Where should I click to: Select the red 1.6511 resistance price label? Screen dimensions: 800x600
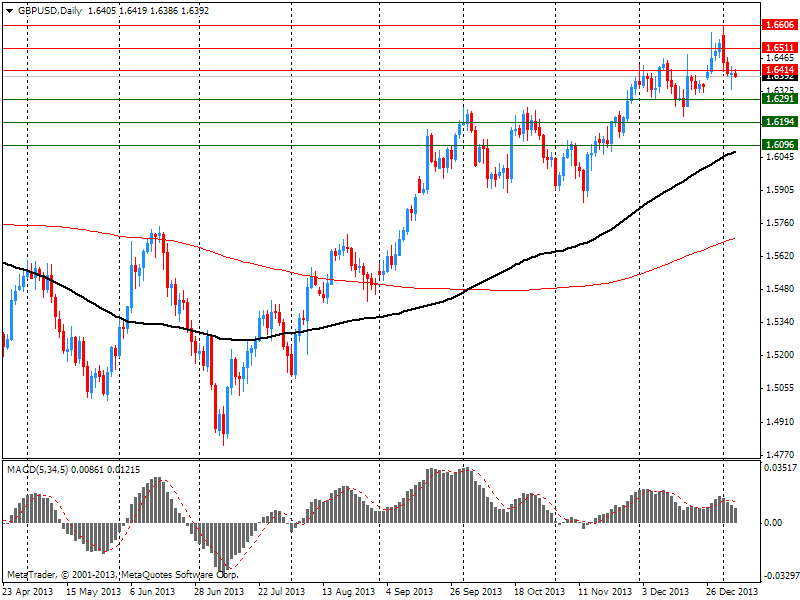[x=778, y=47]
